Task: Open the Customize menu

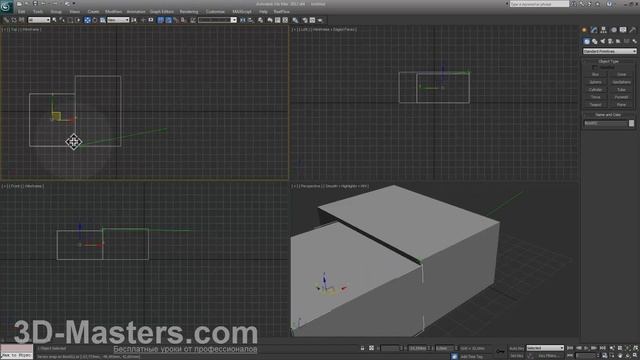Action: [215, 11]
